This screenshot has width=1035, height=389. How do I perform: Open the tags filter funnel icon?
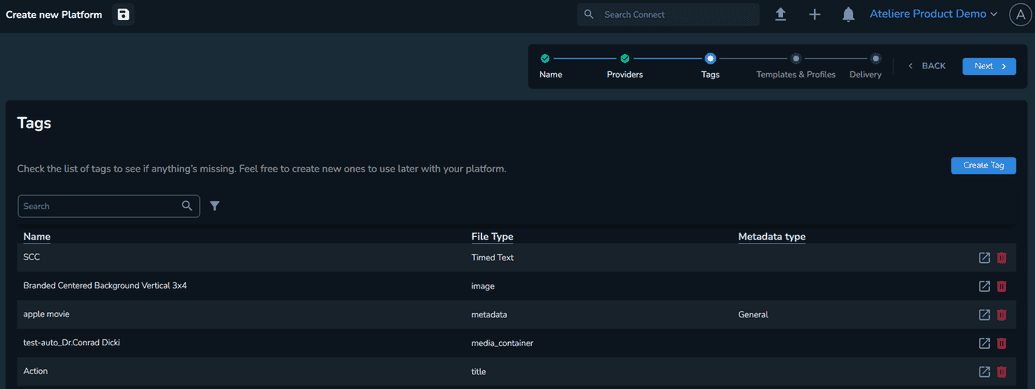[215, 206]
